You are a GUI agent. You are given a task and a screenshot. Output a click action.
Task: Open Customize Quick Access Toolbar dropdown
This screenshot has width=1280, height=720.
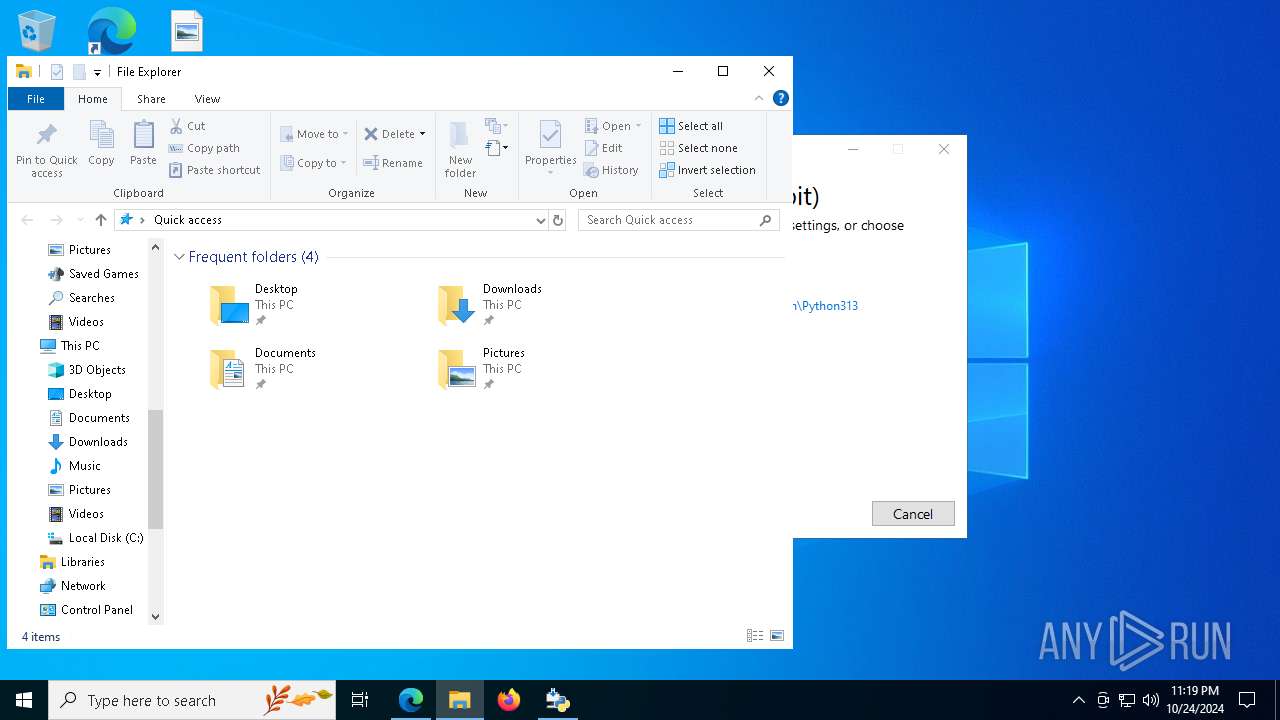pos(97,72)
